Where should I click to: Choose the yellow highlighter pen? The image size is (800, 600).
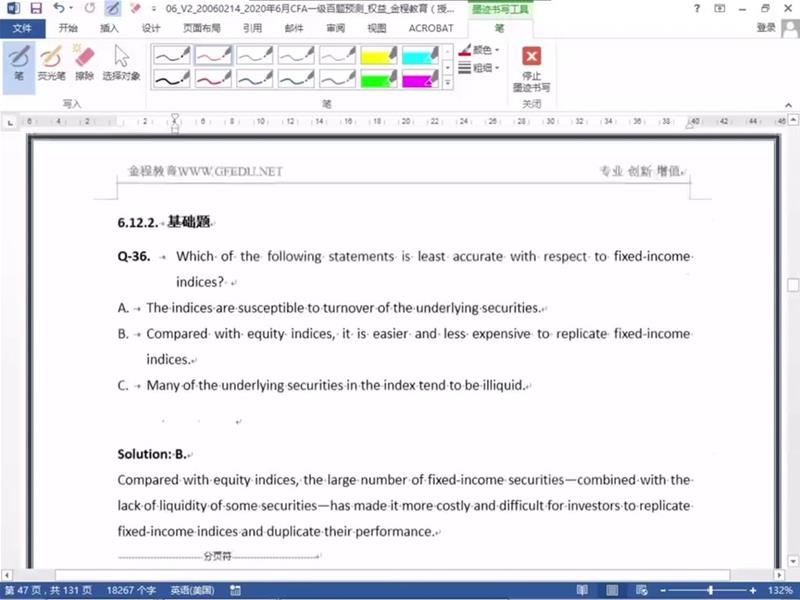point(379,55)
